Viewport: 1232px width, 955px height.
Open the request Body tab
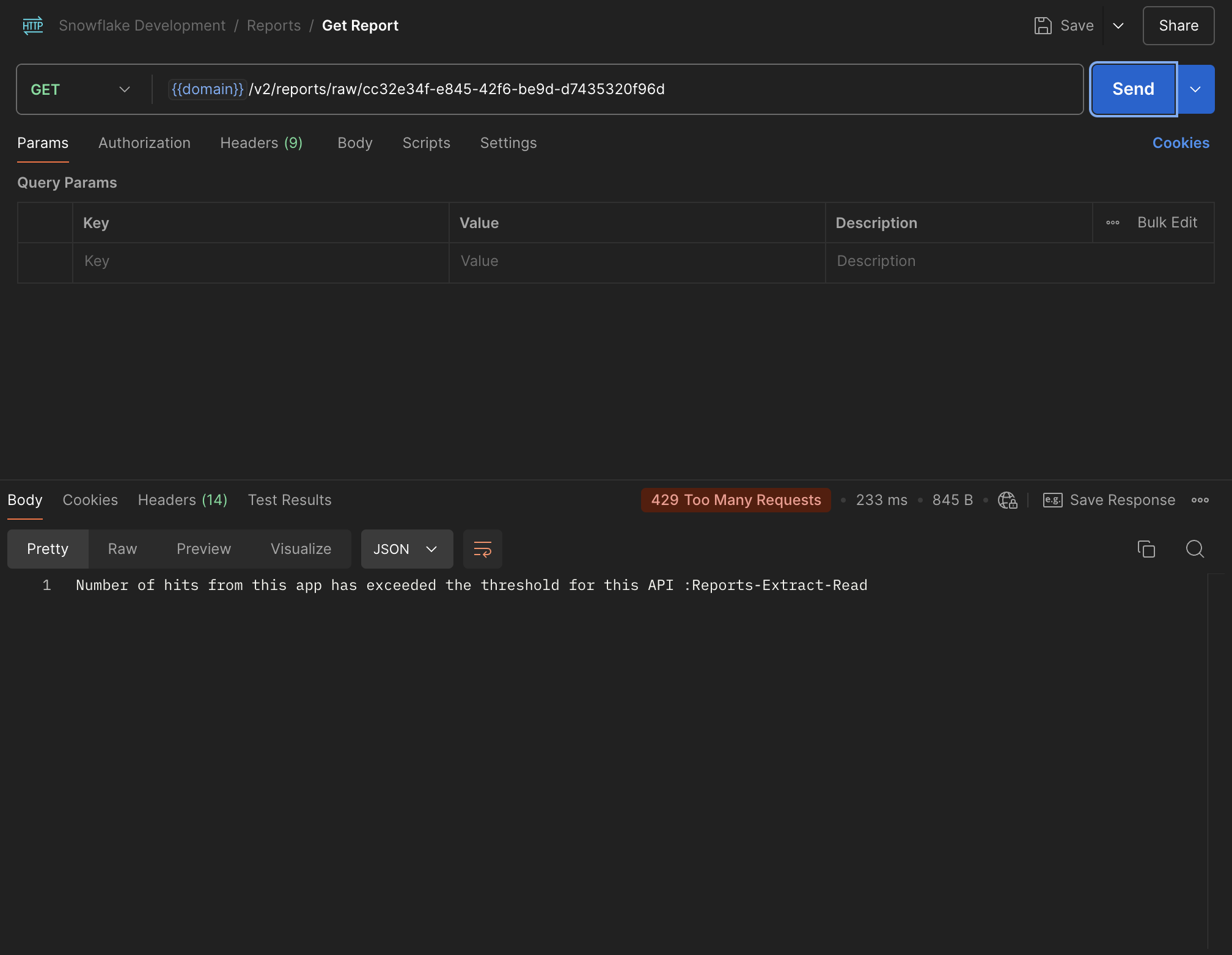[x=355, y=143]
